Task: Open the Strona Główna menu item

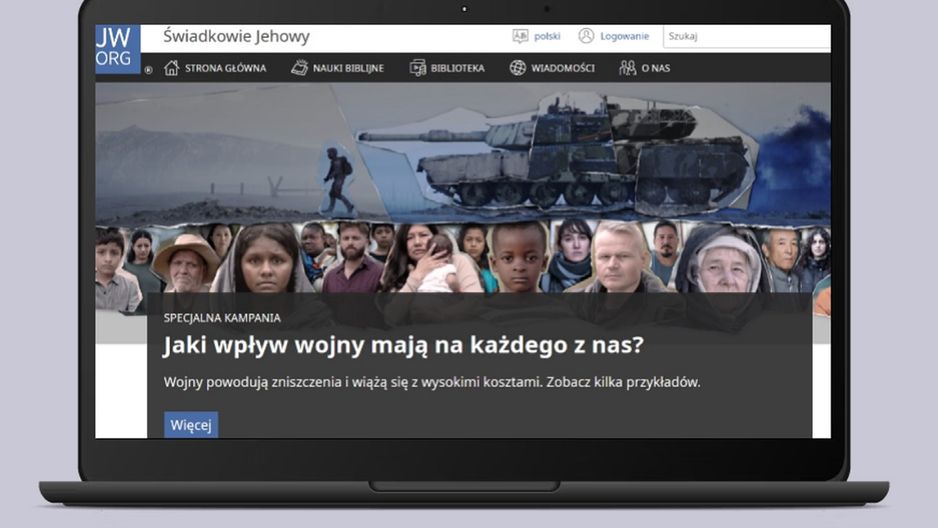Action: [x=226, y=68]
